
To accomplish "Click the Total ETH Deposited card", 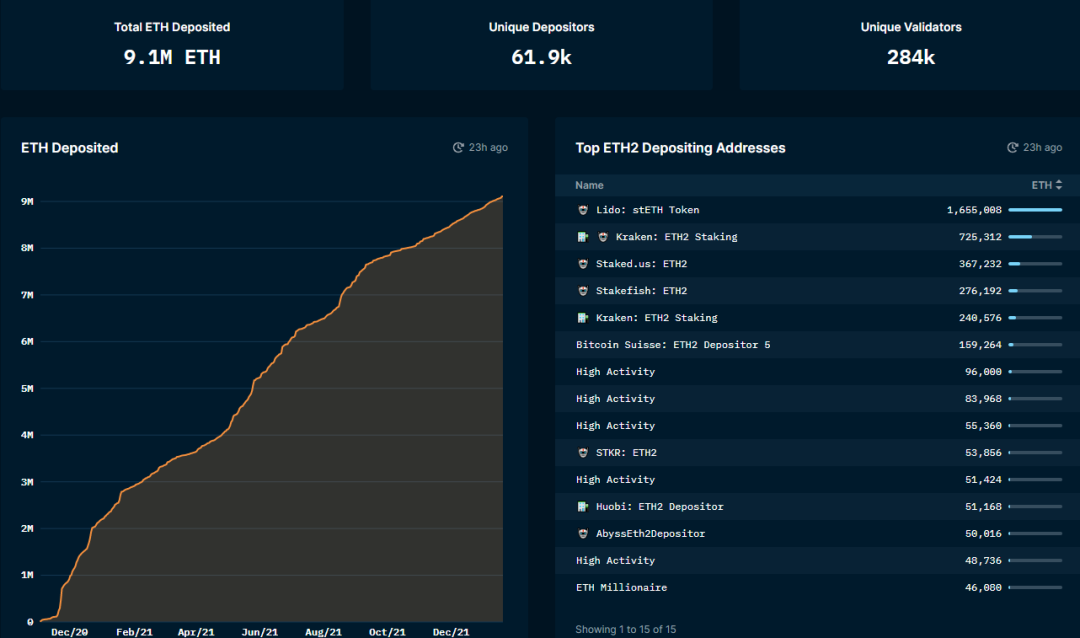I will [172, 45].
